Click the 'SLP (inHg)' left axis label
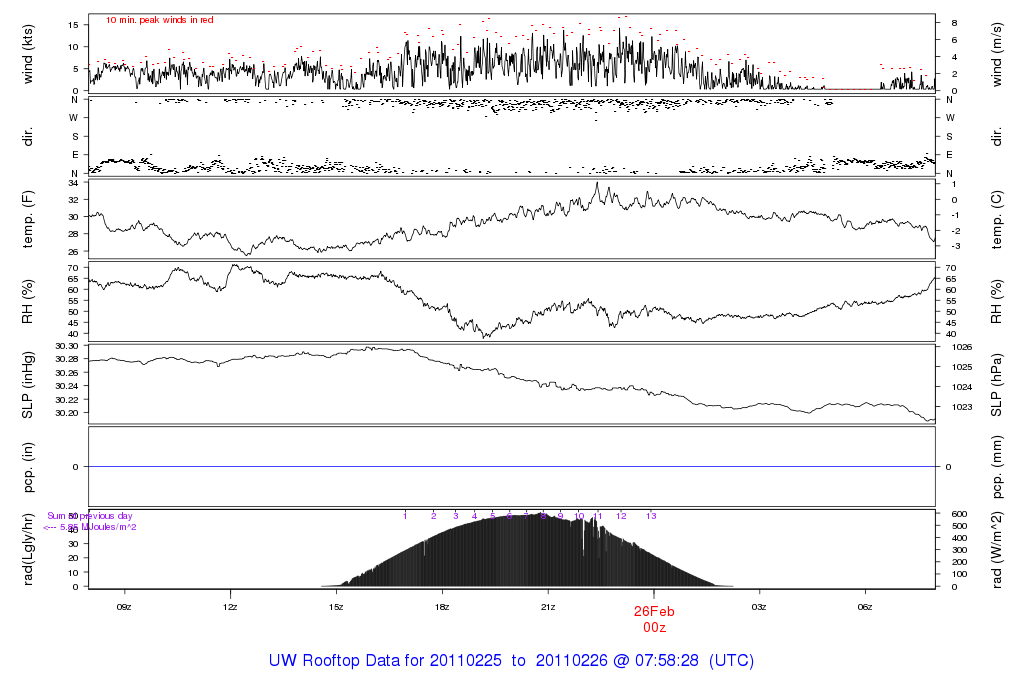1024x700 pixels. point(29,383)
